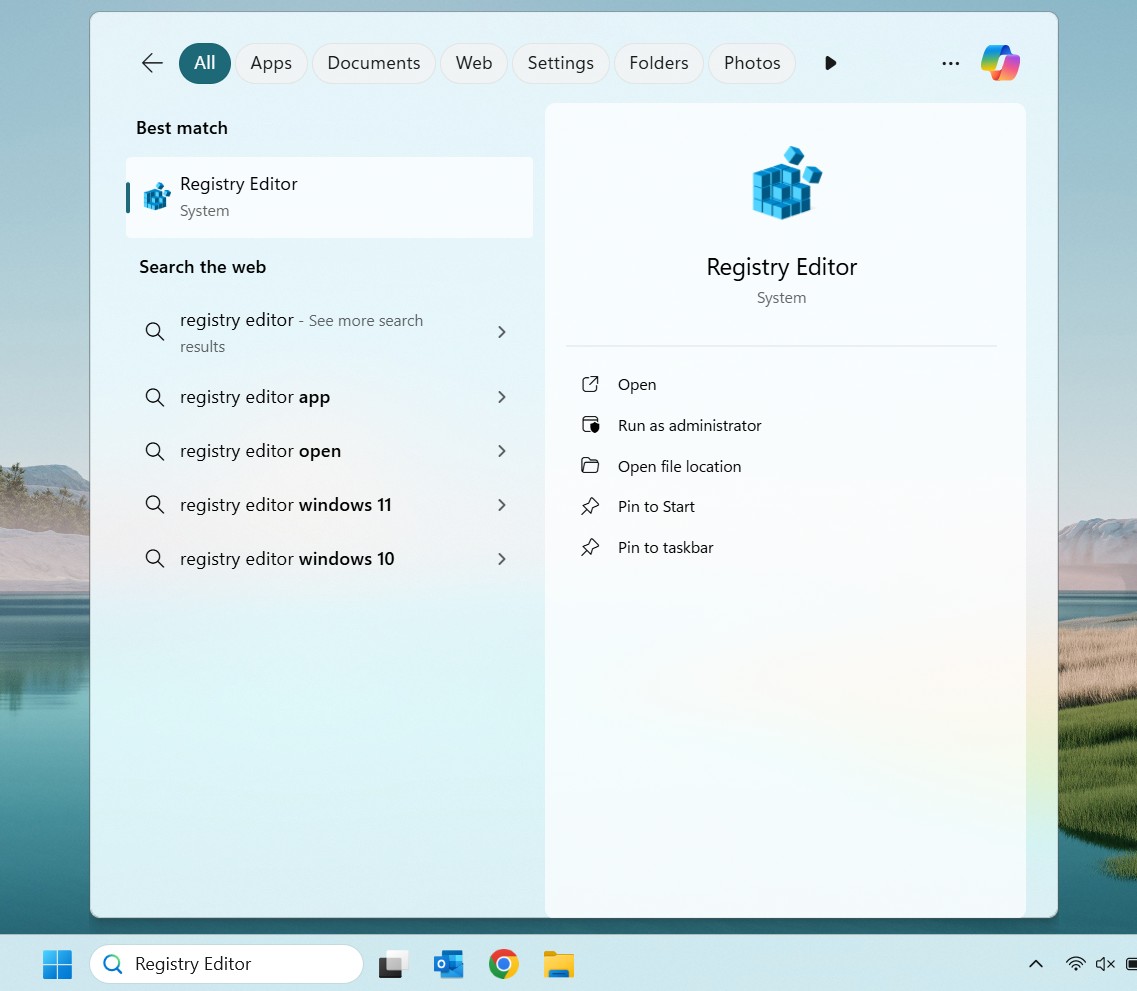Switch to the Web filter tab
The image size is (1137, 991).
[474, 63]
